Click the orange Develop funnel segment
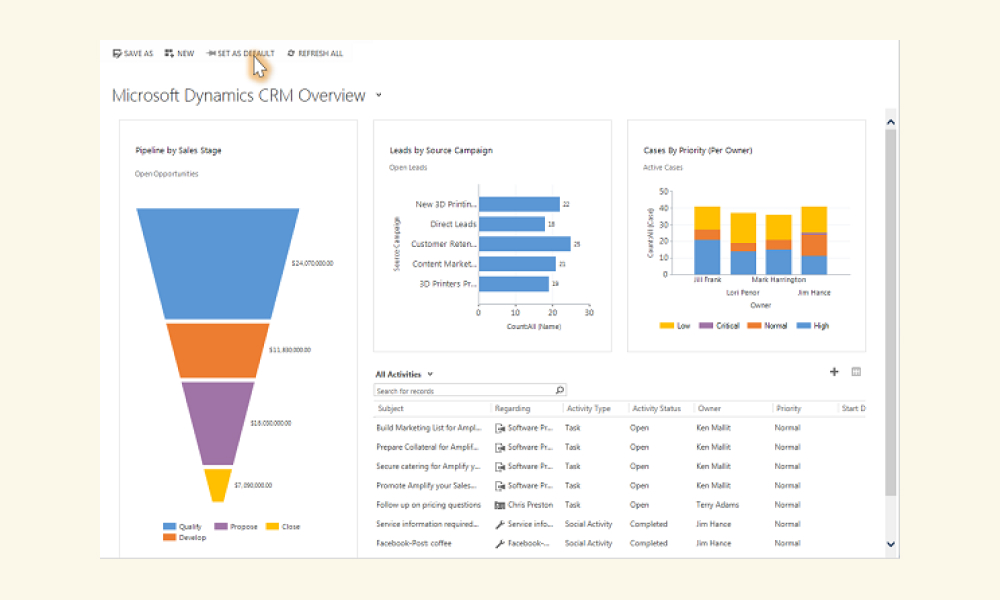The height and width of the screenshot is (600, 1000). pos(217,350)
